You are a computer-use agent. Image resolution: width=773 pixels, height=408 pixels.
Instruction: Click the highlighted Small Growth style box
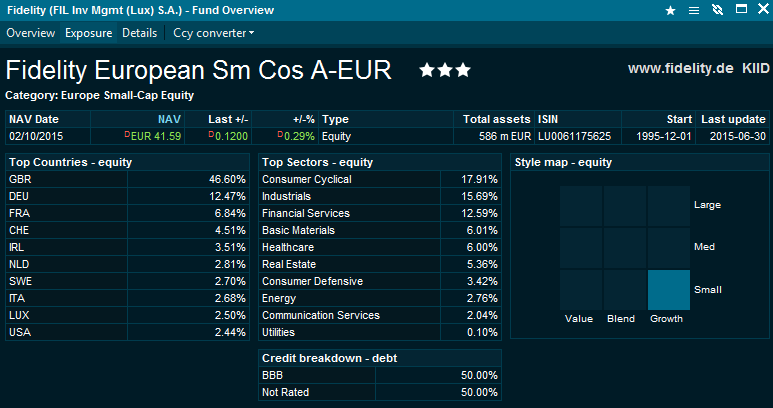click(668, 290)
